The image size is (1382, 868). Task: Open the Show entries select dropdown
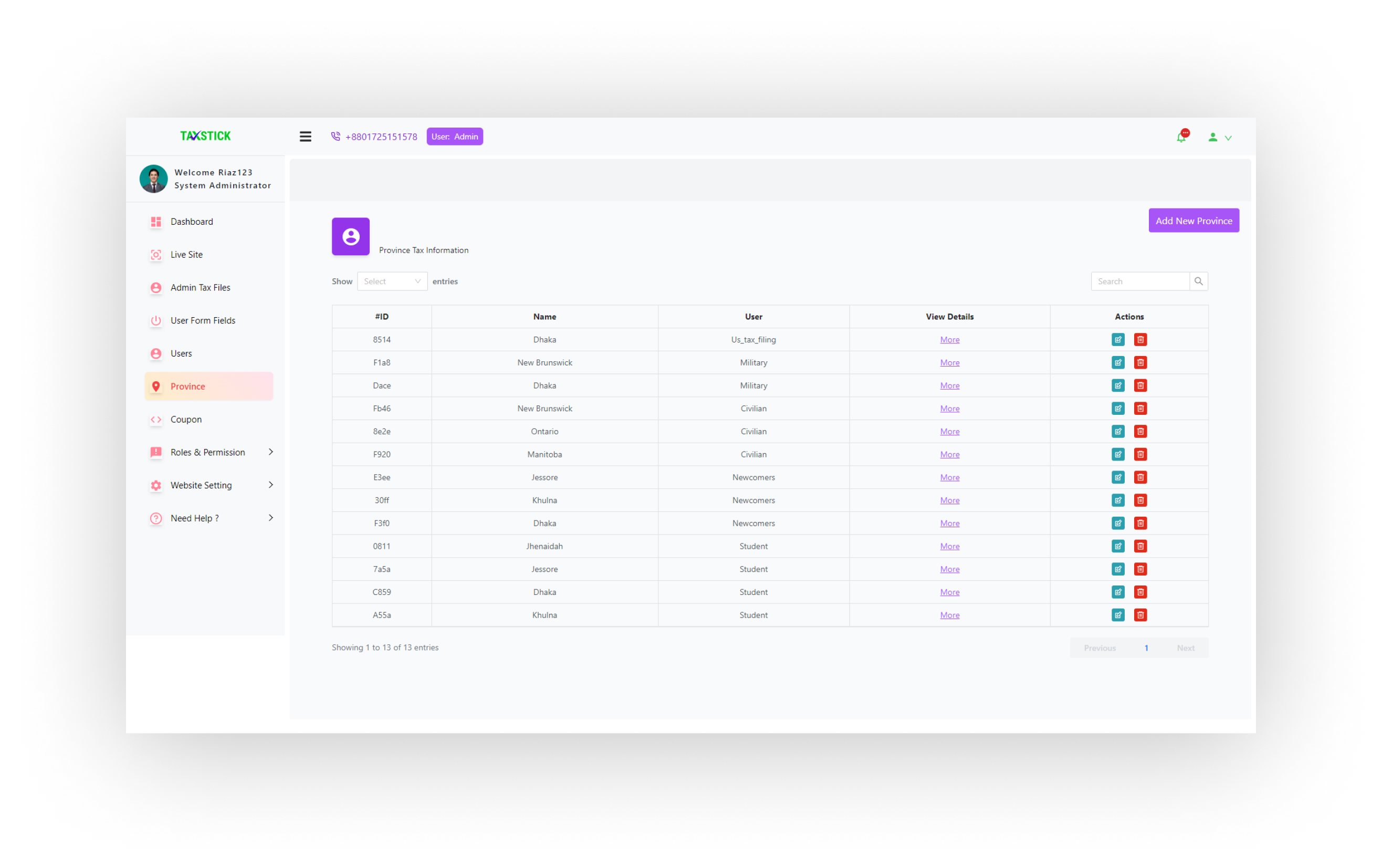pos(392,281)
